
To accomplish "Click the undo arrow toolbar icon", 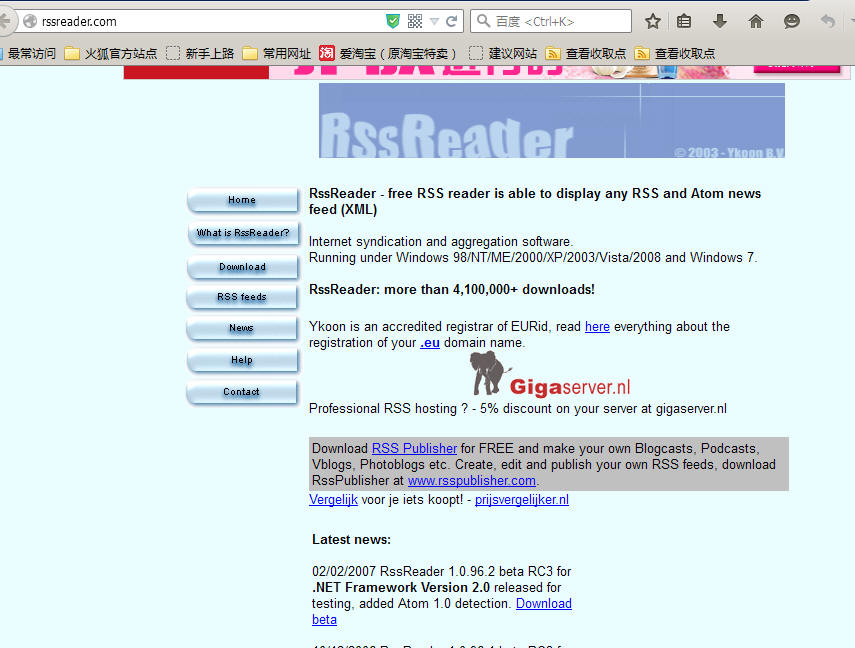I will pyautogui.click(x=828, y=21).
